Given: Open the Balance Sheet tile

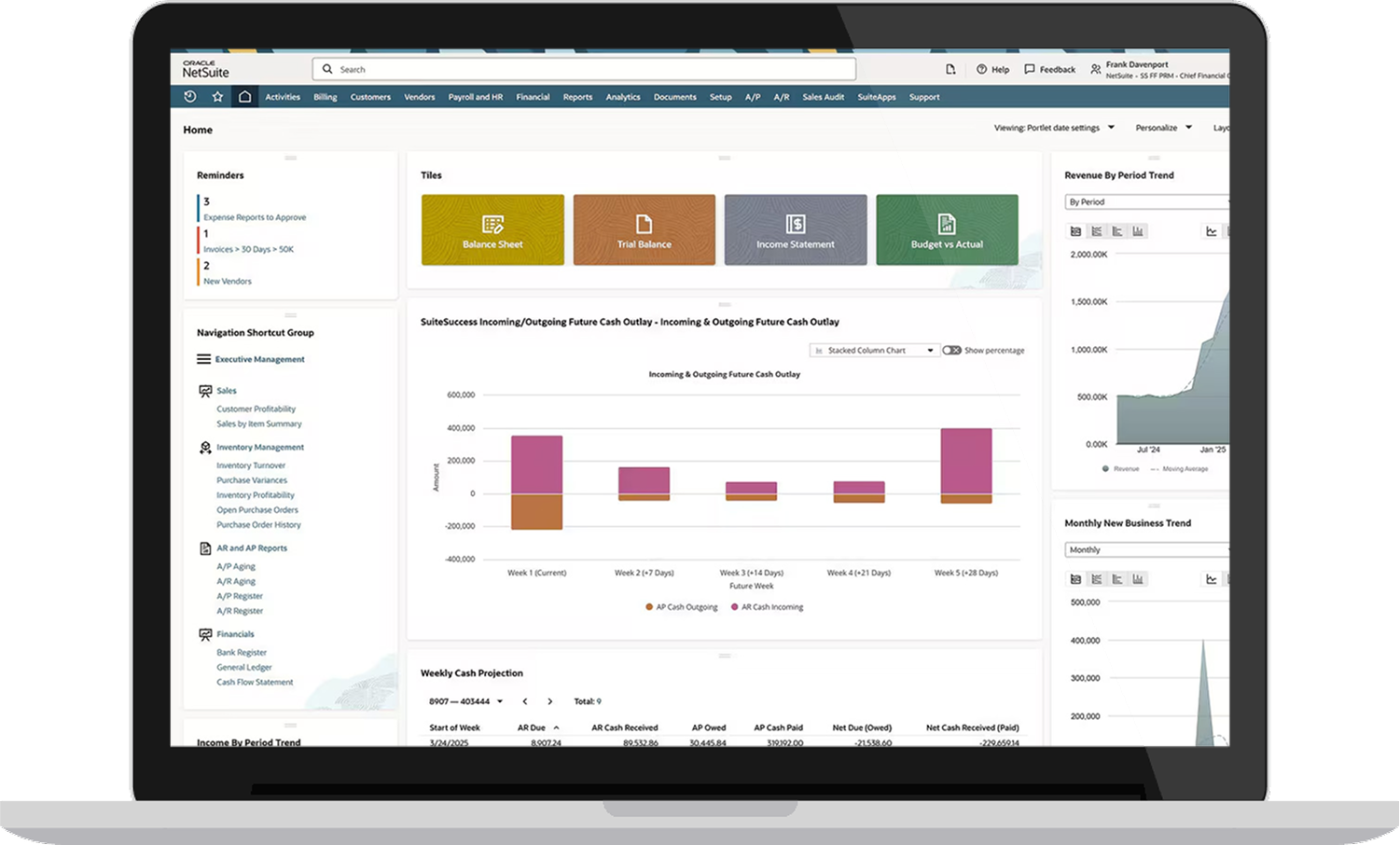Looking at the screenshot, I should [x=492, y=229].
